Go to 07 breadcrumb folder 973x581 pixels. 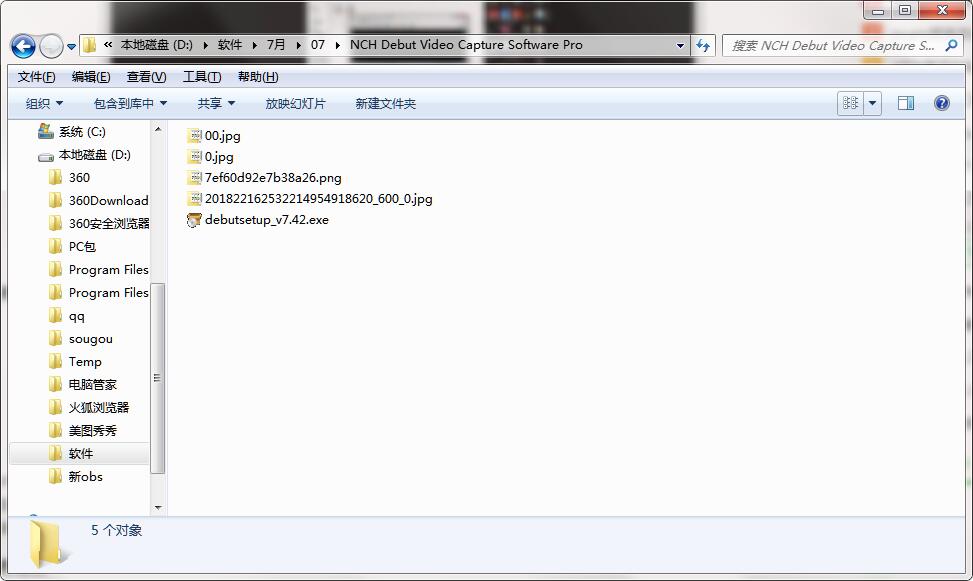318,45
